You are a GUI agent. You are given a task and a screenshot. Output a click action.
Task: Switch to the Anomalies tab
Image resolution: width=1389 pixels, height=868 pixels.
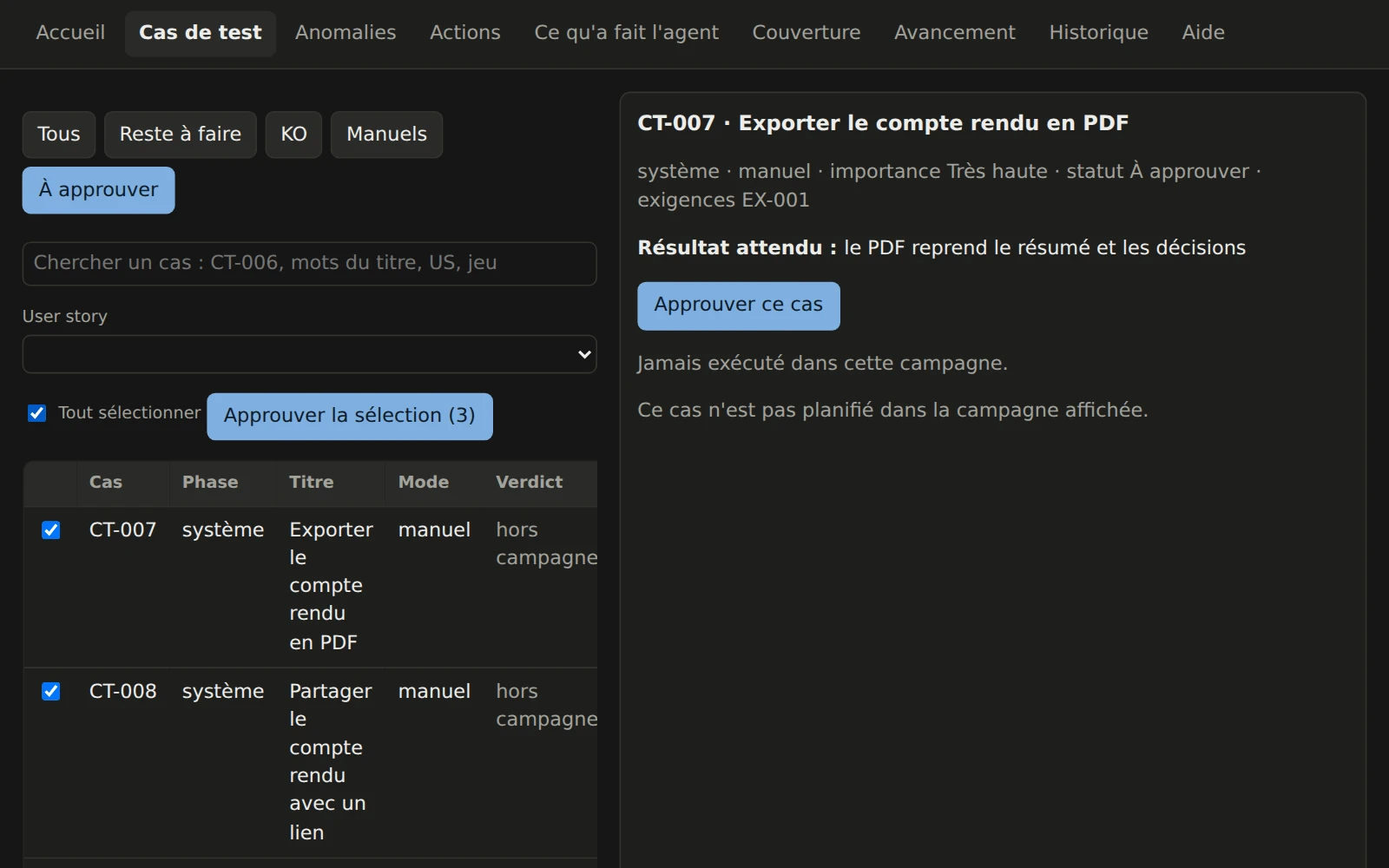(346, 33)
